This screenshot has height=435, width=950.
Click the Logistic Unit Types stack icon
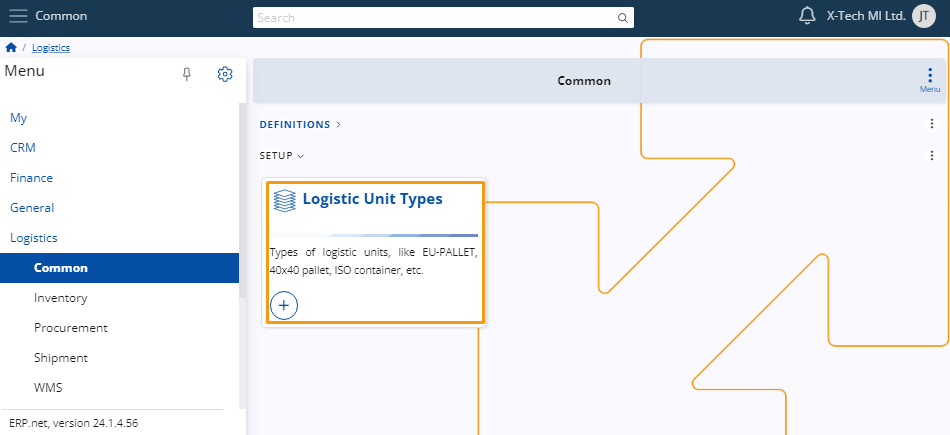[x=285, y=200]
